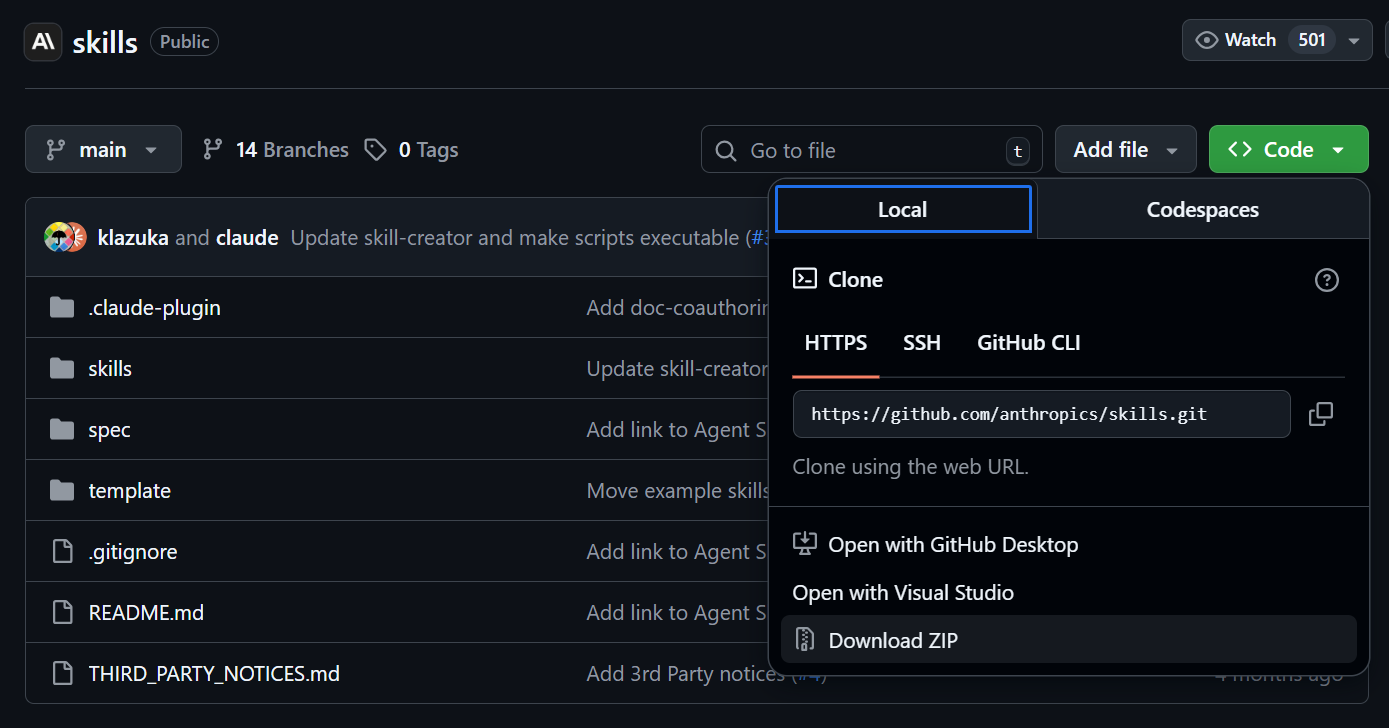The height and width of the screenshot is (728, 1389).
Task: Click the Clone help question mark icon
Action: tap(1326, 280)
